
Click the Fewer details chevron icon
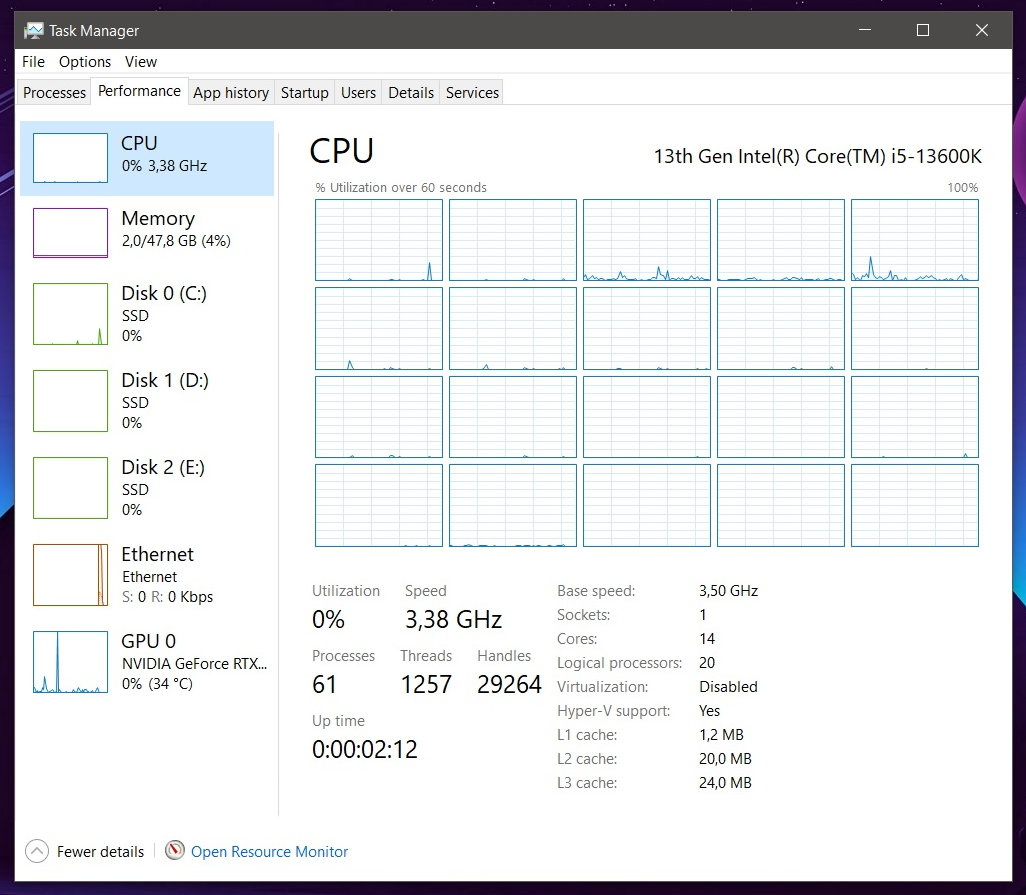37,851
